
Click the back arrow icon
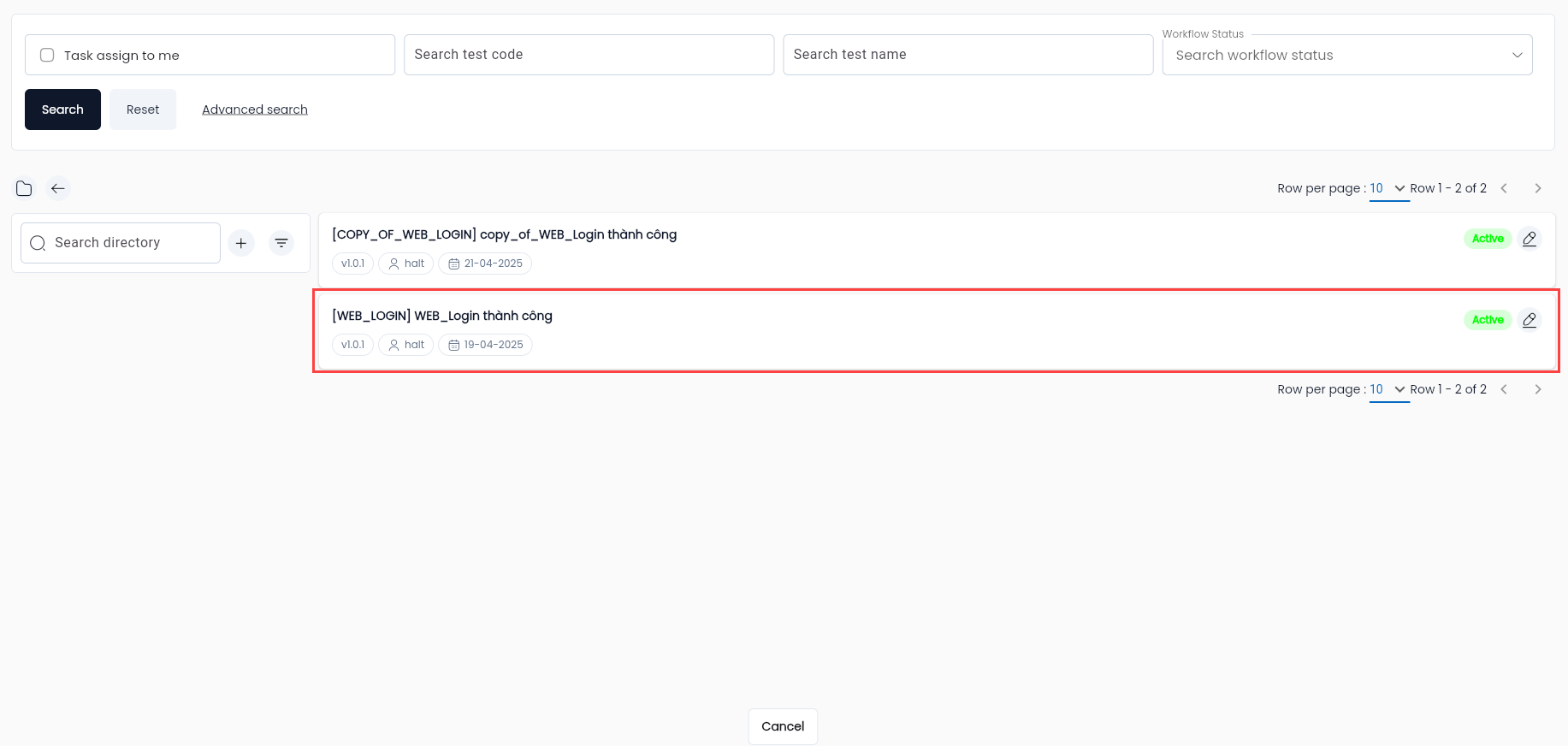point(58,188)
